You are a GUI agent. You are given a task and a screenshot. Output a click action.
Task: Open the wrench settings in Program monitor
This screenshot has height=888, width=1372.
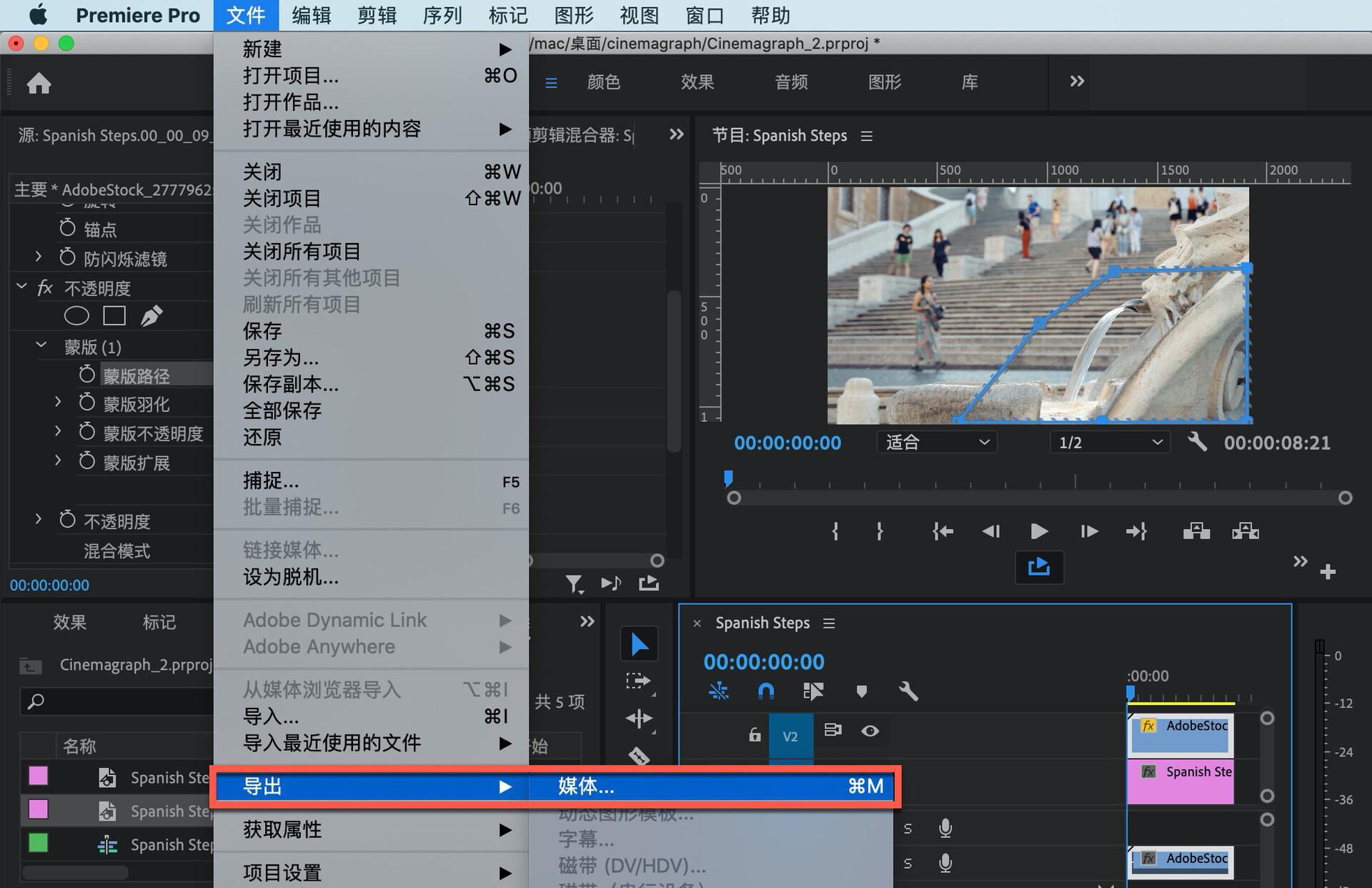[x=1197, y=442]
